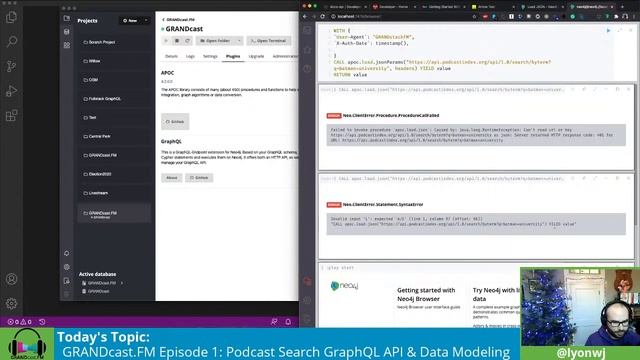Open the Neo4j Desktop settings gear

[67, 267]
